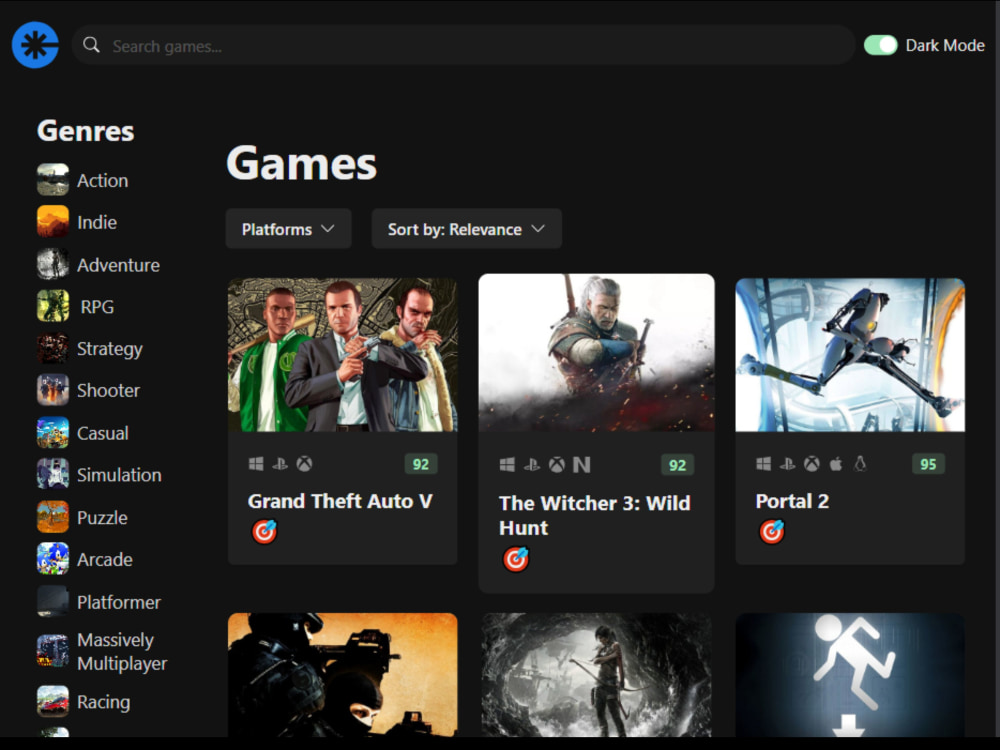1000x750 pixels.
Task: Choose the Platformer genre label
Action: point(119,602)
